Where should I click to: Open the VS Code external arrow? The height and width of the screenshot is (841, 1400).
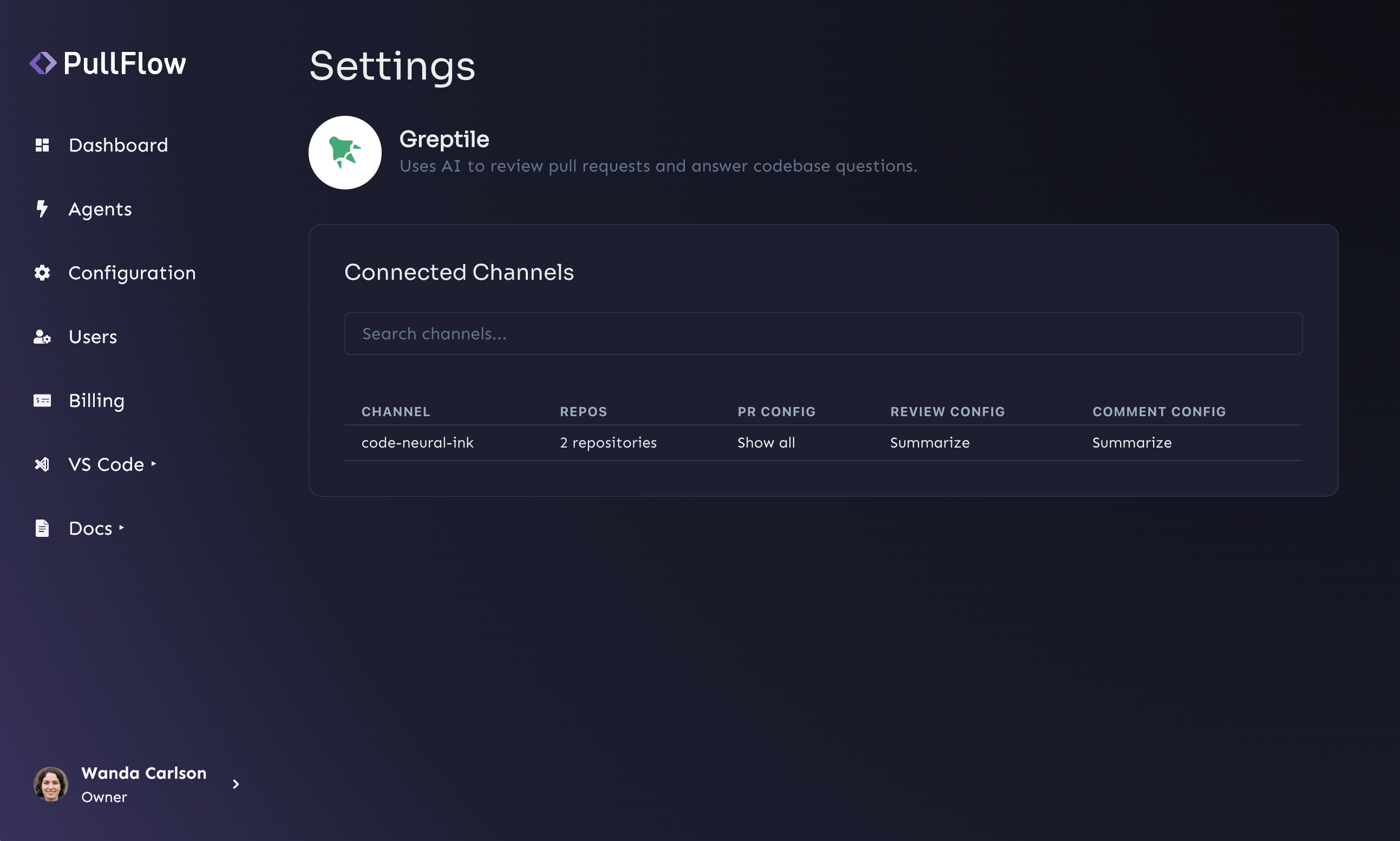[154, 464]
